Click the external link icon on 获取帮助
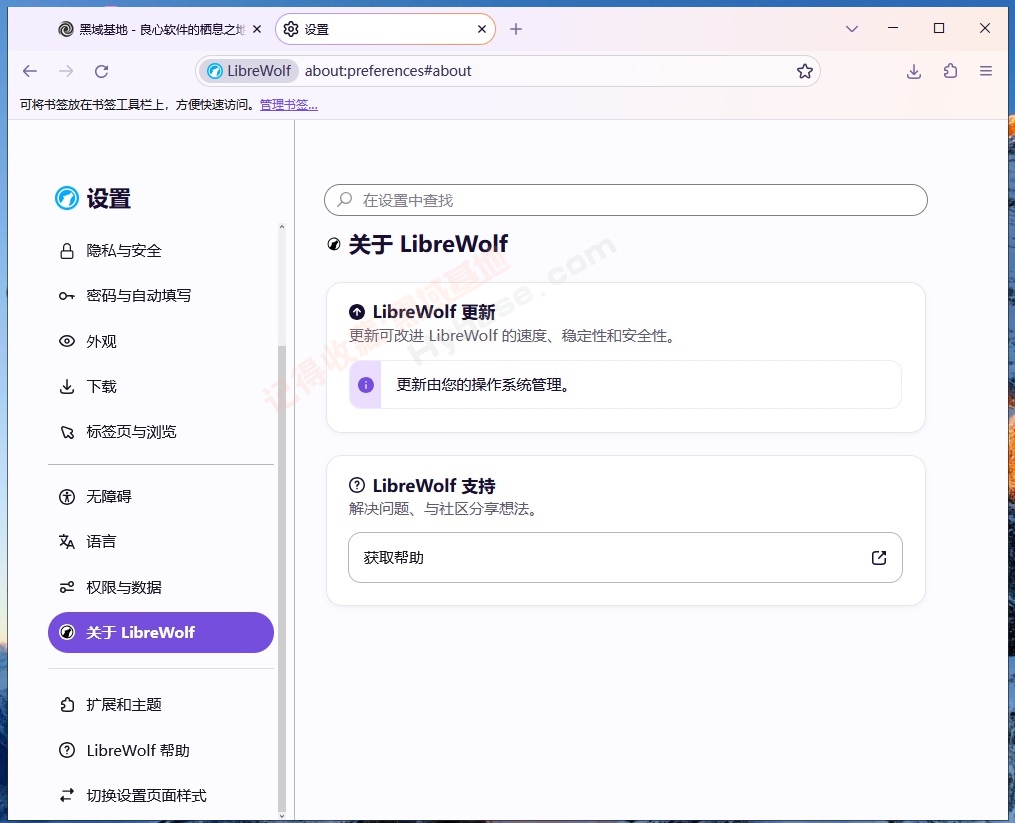This screenshot has width=1015, height=823. [878, 558]
